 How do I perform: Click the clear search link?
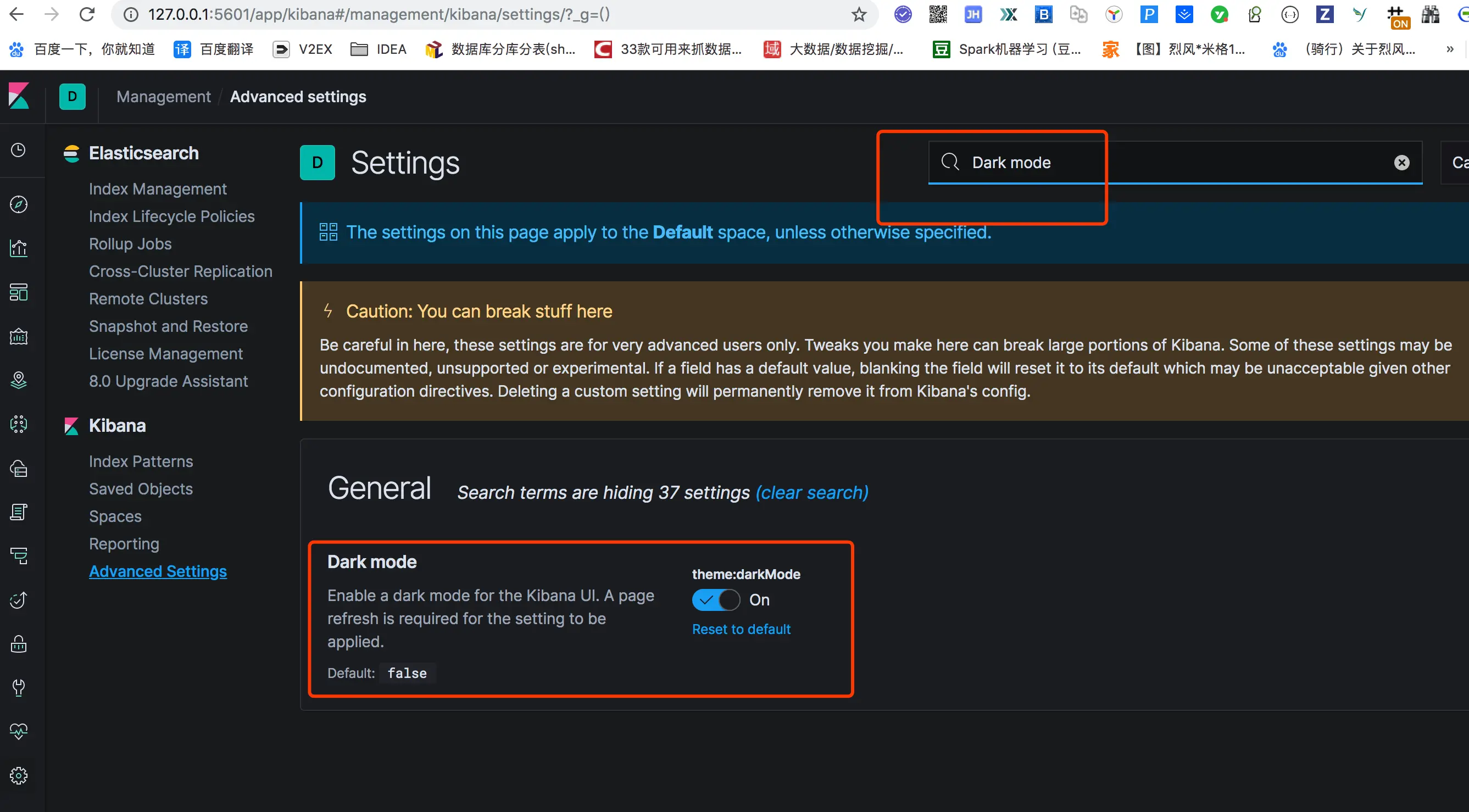tap(811, 492)
